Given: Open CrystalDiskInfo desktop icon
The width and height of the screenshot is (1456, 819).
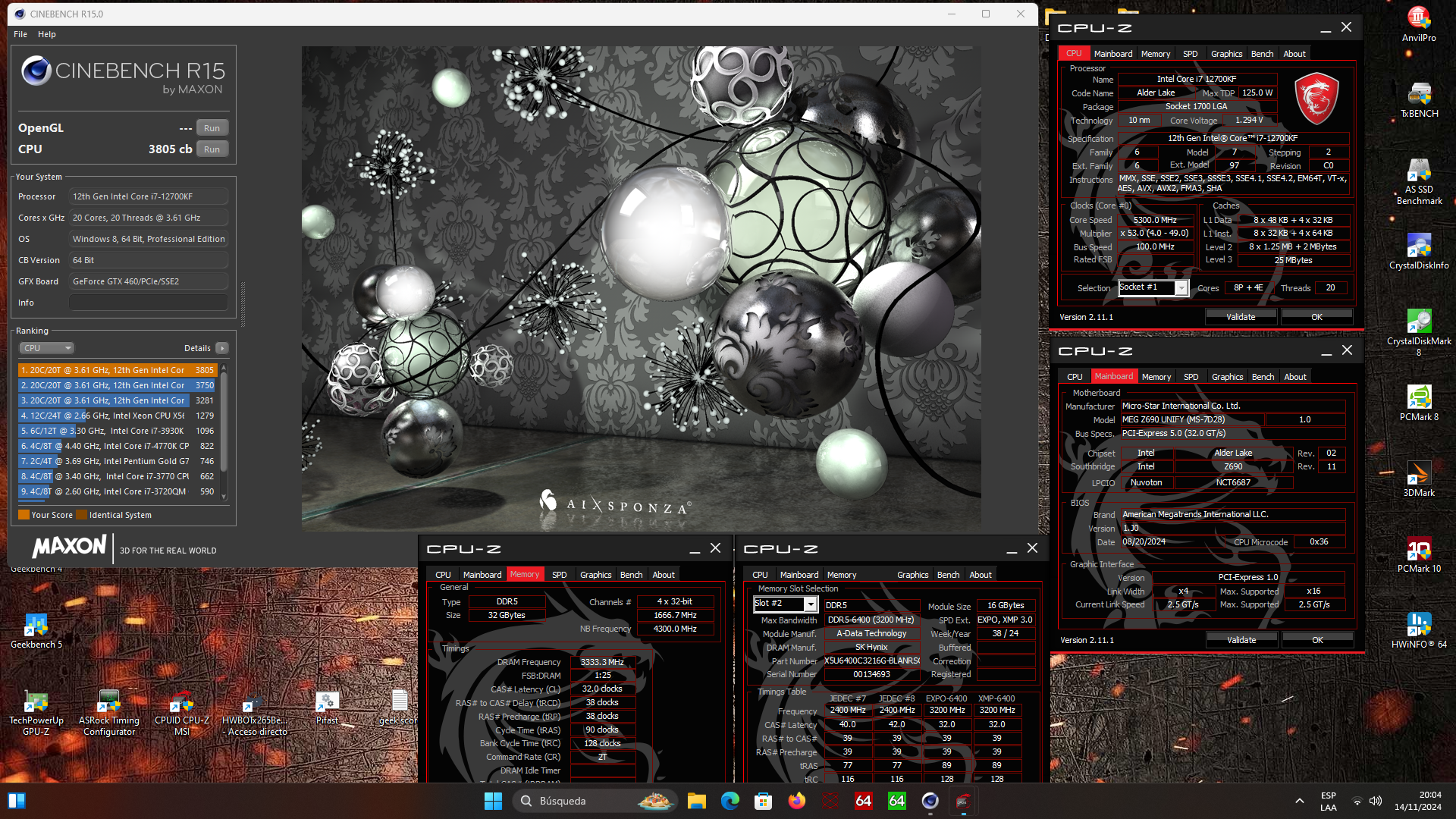Looking at the screenshot, I should point(1418,251).
